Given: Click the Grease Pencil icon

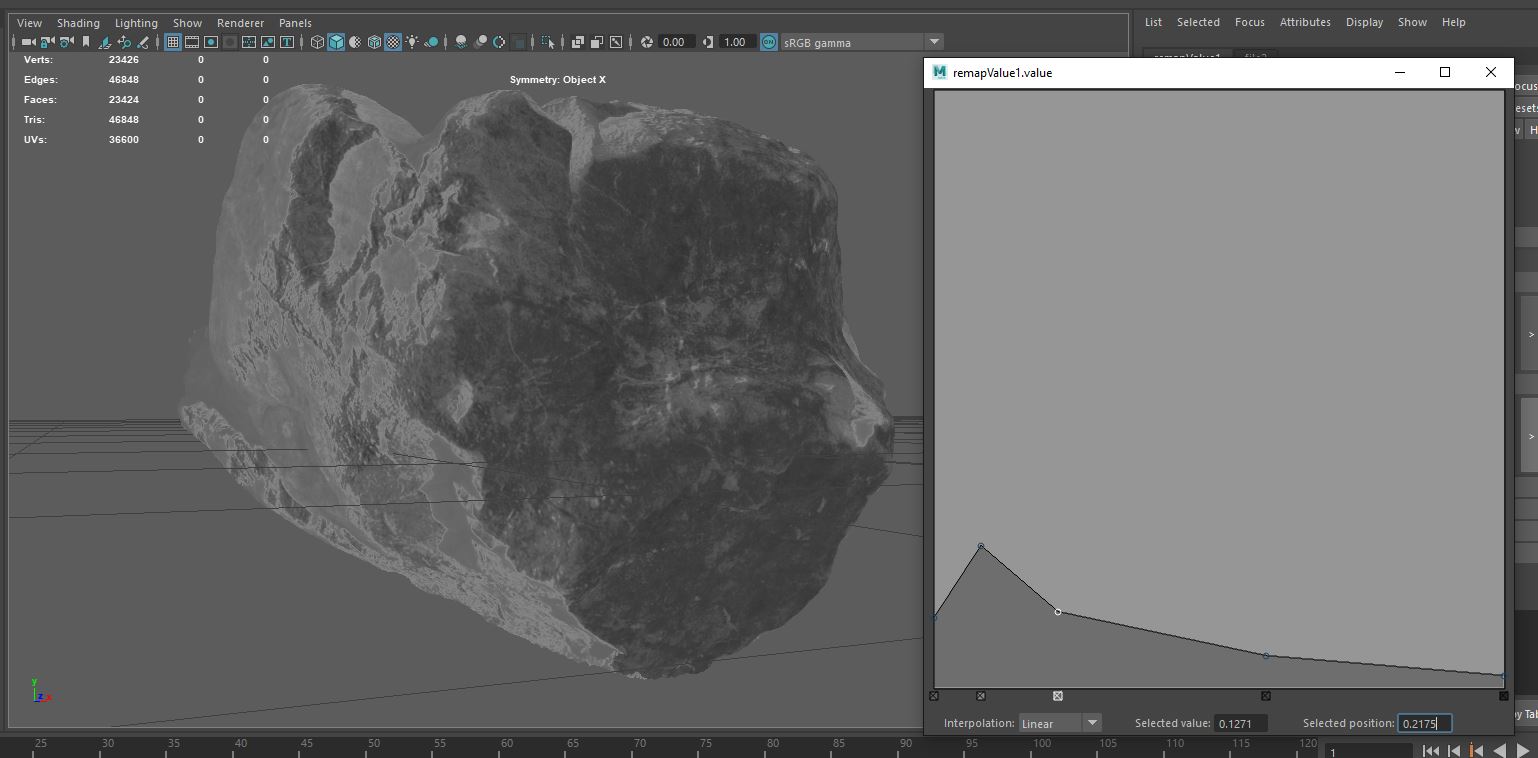Looking at the screenshot, I should (143, 42).
